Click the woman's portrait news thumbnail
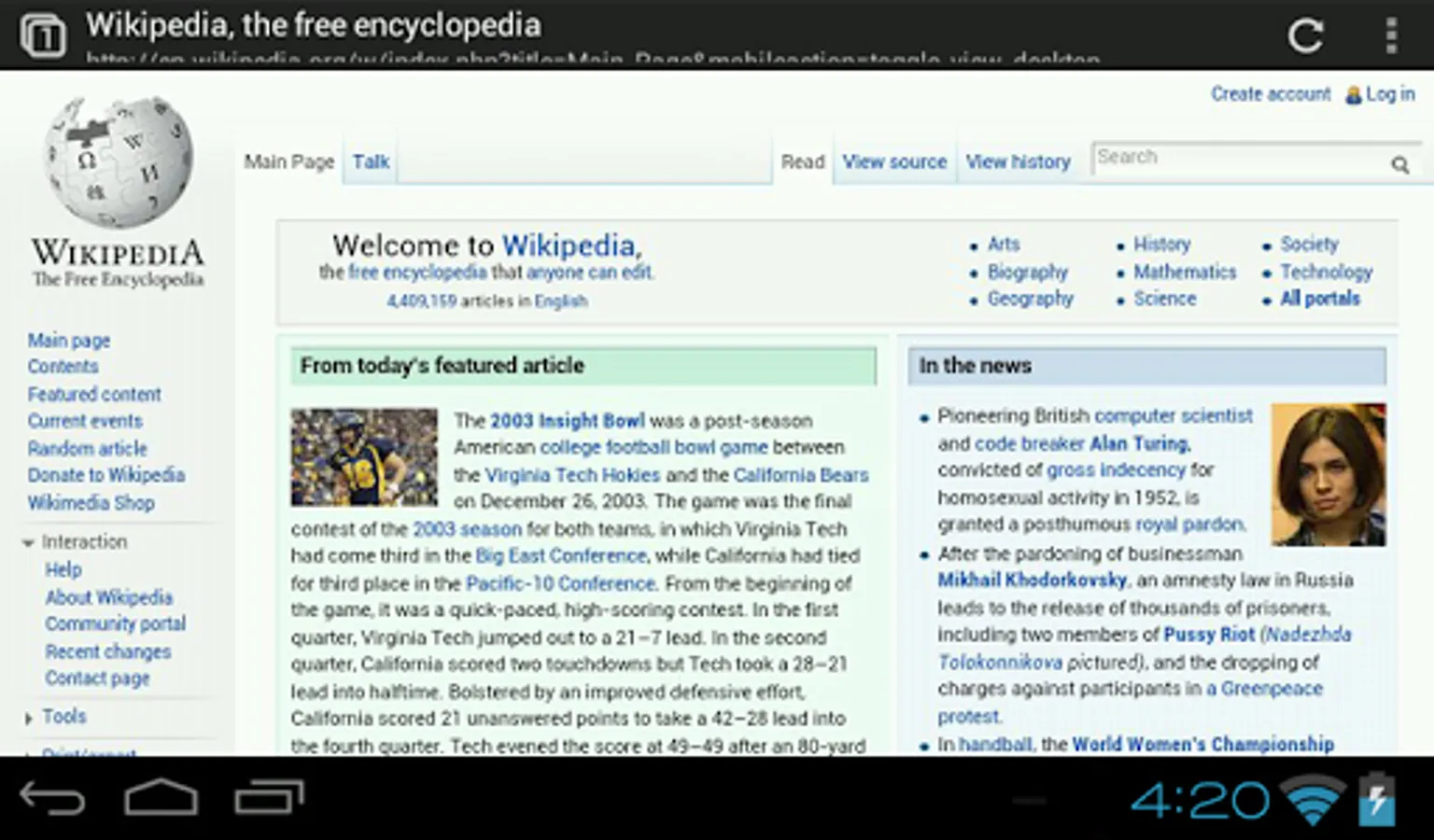The height and width of the screenshot is (840, 1434). (1329, 475)
